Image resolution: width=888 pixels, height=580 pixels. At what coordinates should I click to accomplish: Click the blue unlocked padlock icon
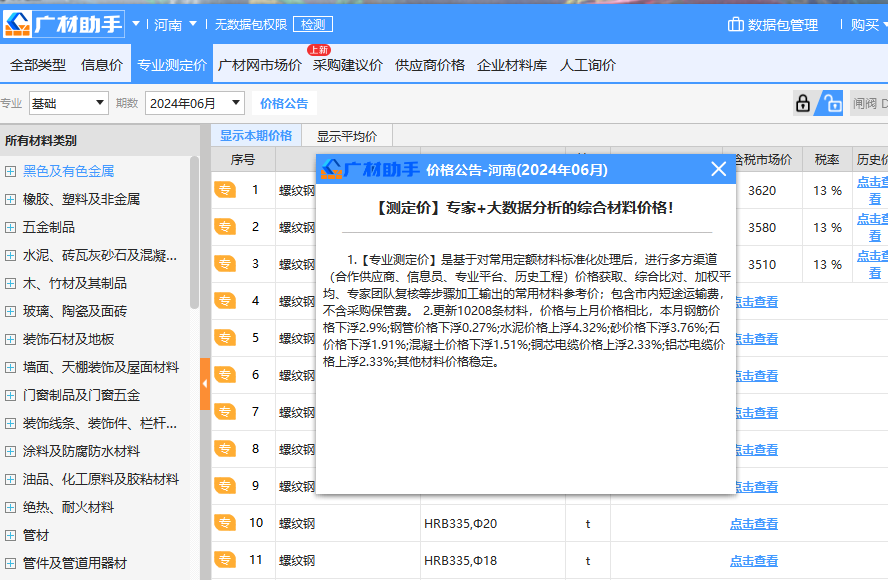click(831, 103)
